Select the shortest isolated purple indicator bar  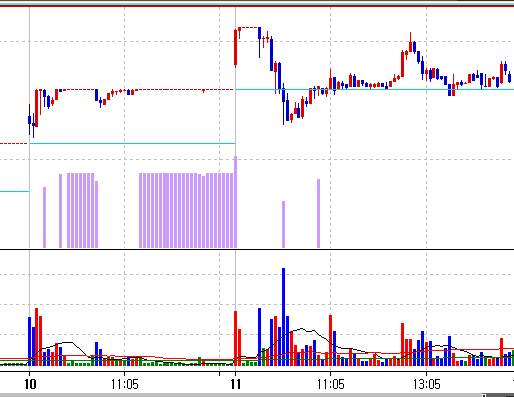pos(283,224)
